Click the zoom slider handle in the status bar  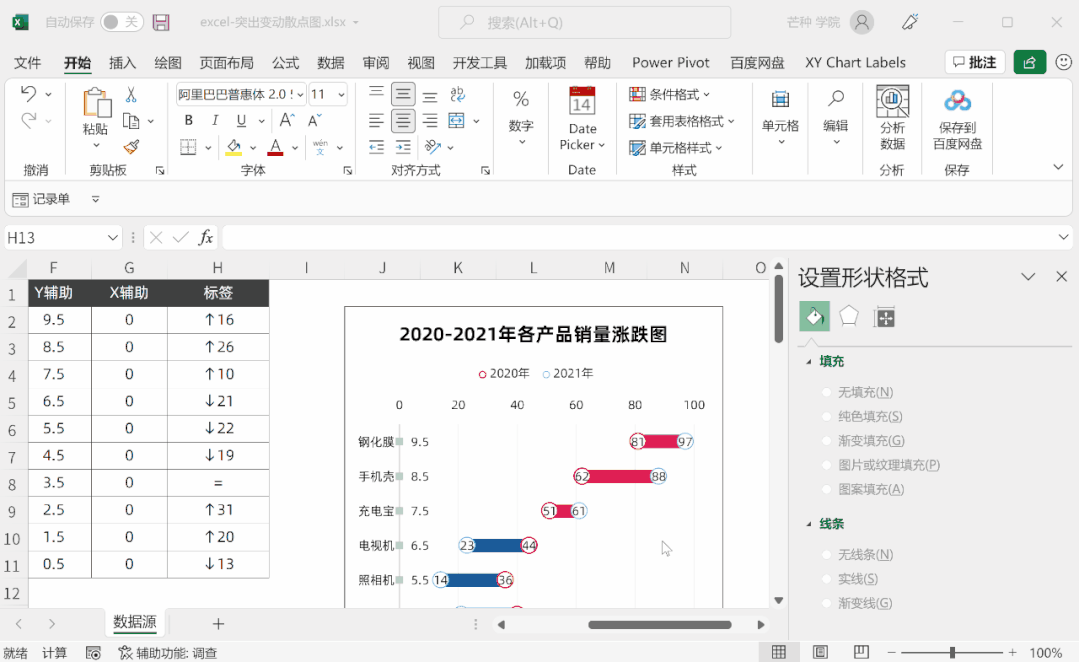pyautogui.click(x=952, y=652)
